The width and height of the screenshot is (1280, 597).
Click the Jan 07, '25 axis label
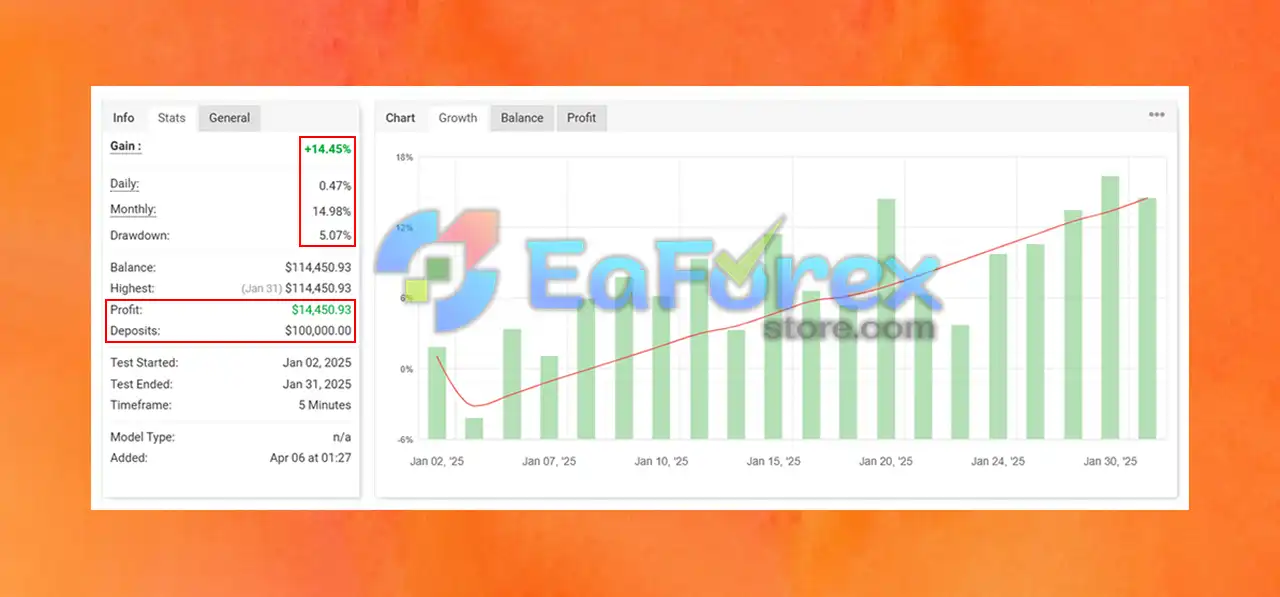pyautogui.click(x=549, y=462)
